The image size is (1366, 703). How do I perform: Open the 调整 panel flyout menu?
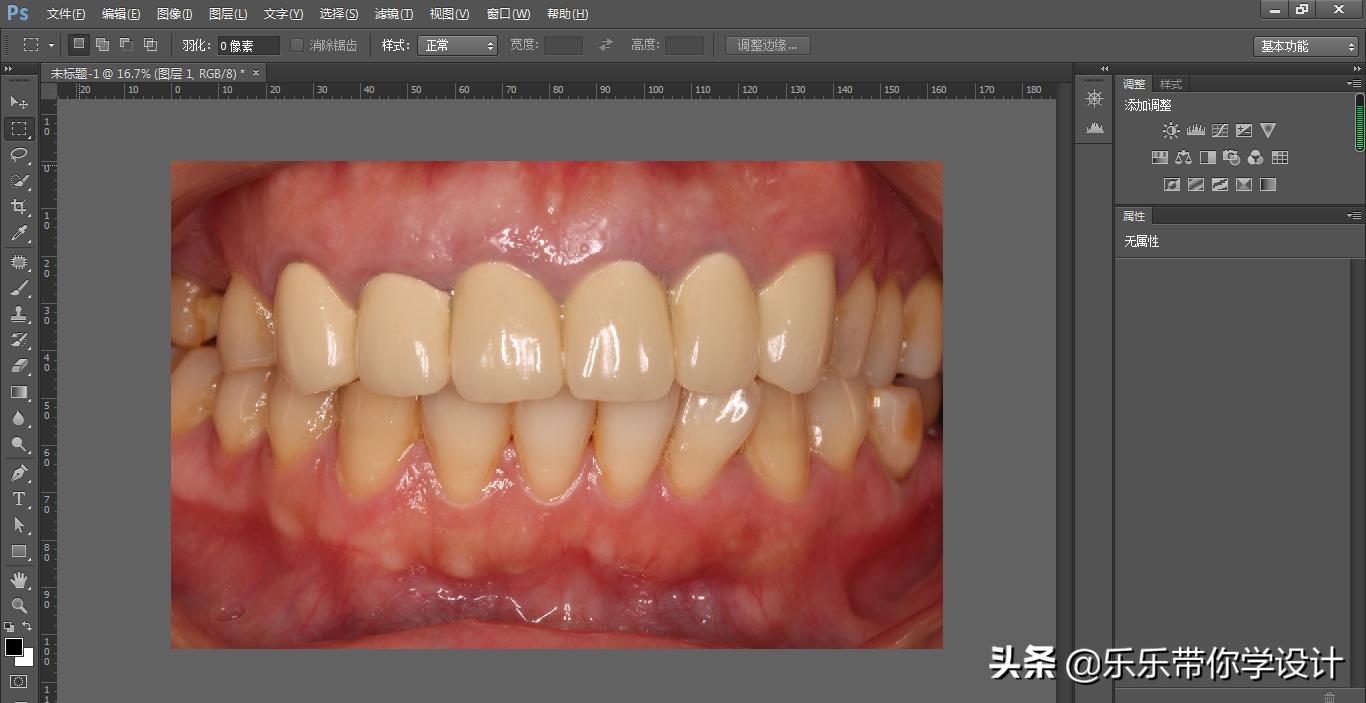(1355, 84)
